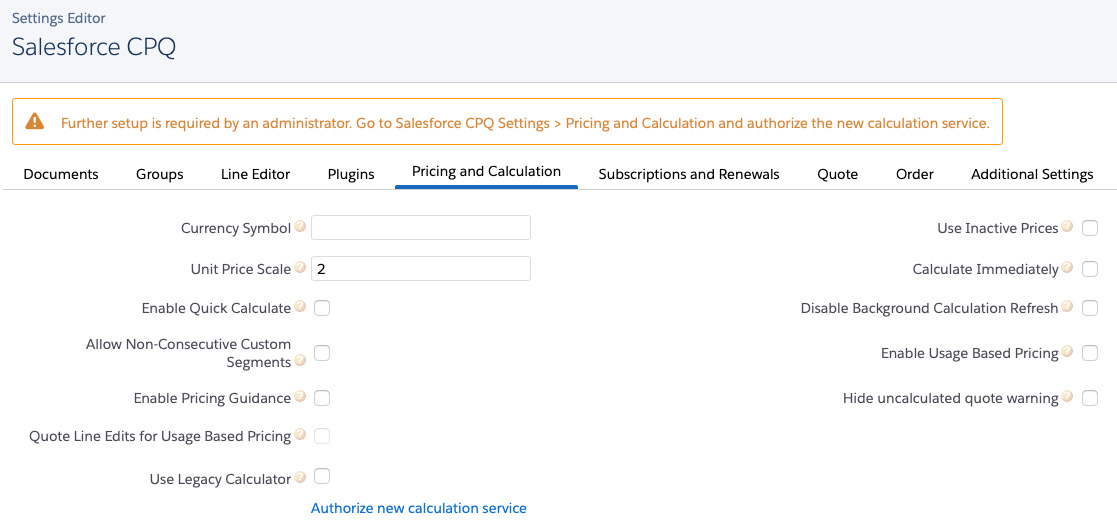This screenshot has width=1117, height=527.
Task: Click the help icon next to Calculate Immediately
Action: (1066, 268)
